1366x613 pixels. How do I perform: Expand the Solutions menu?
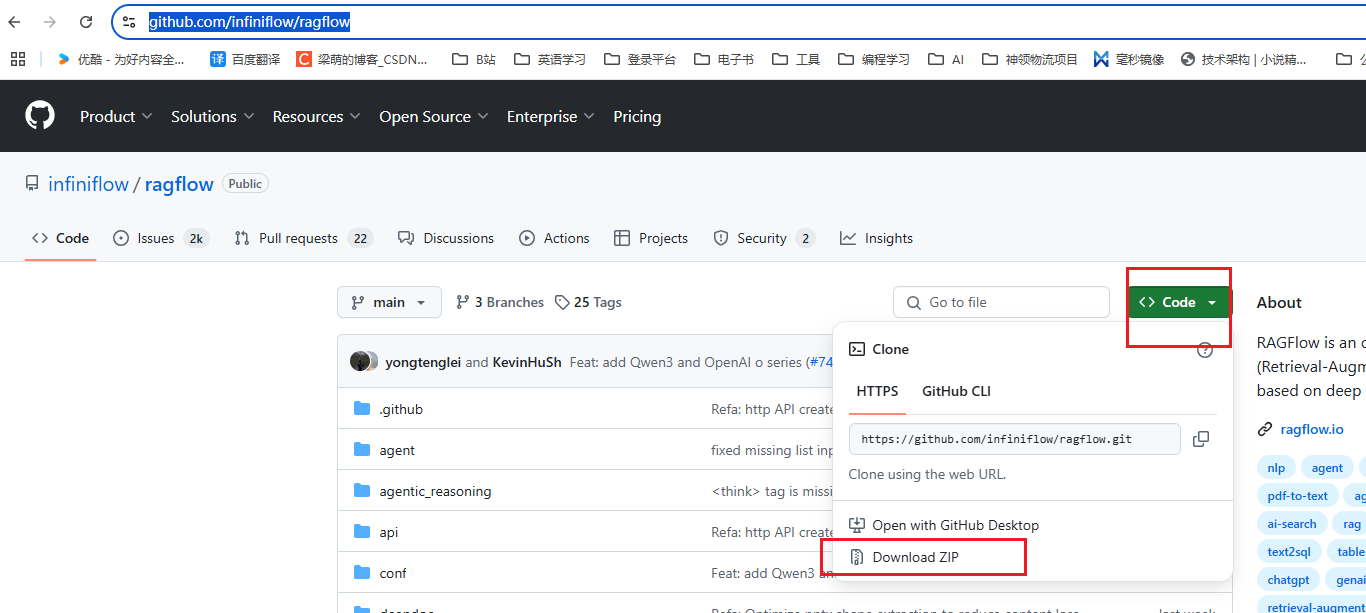click(213, 116)
